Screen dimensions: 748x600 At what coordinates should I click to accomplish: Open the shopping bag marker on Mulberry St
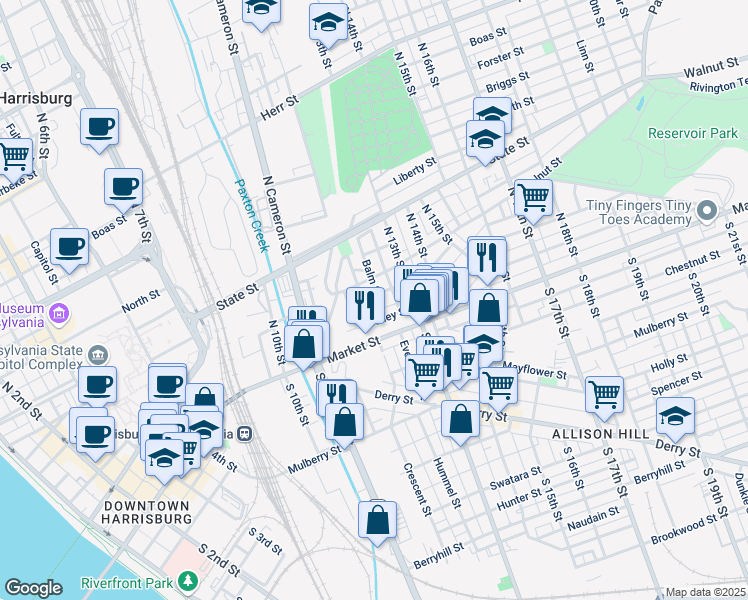(x=344, y=423)
